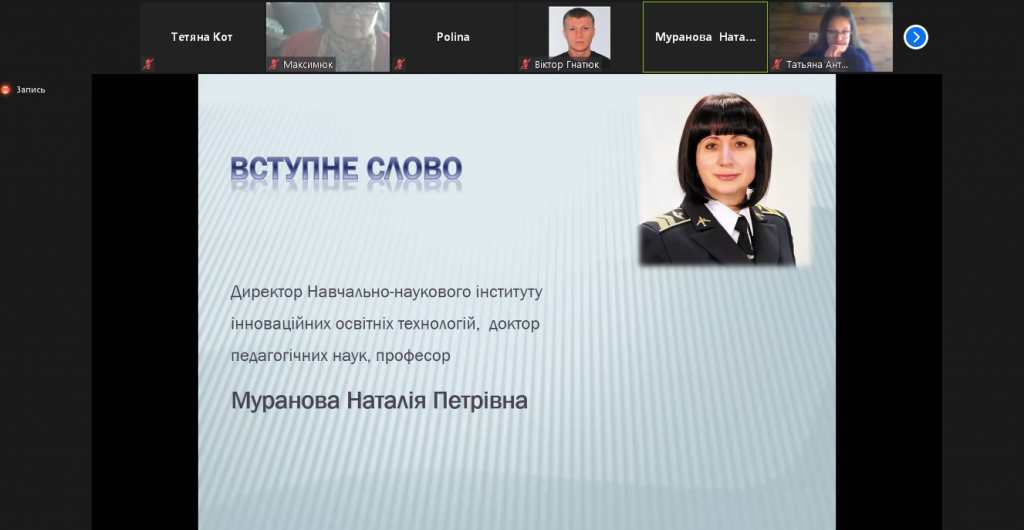The width and height of the screenshot is (1024, 530).
Task: Click the Запись recording label
Action: point(31,90)
